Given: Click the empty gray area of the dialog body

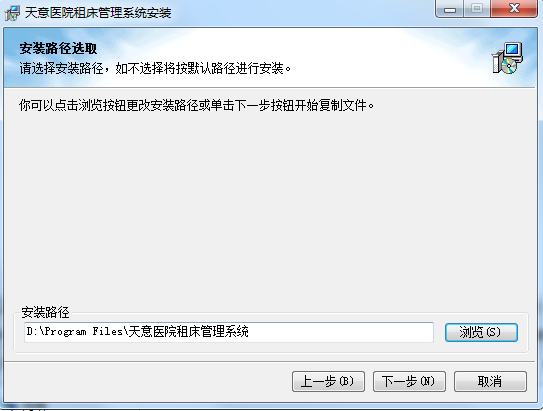Looking at the screenshot, I should [x=270, y=208].
